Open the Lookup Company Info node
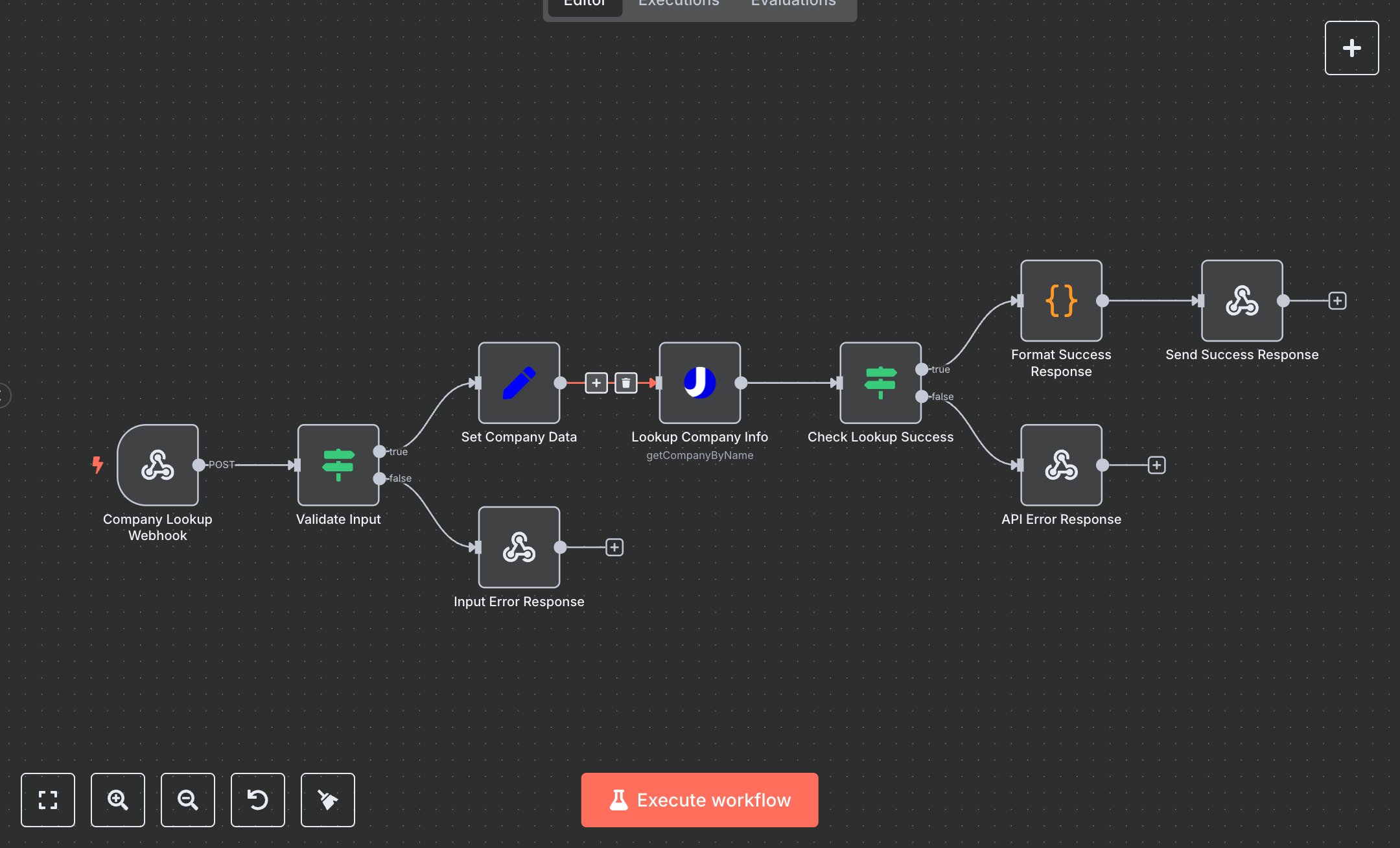The height and width of the screenshot is (848, 1400). [699, 383]
